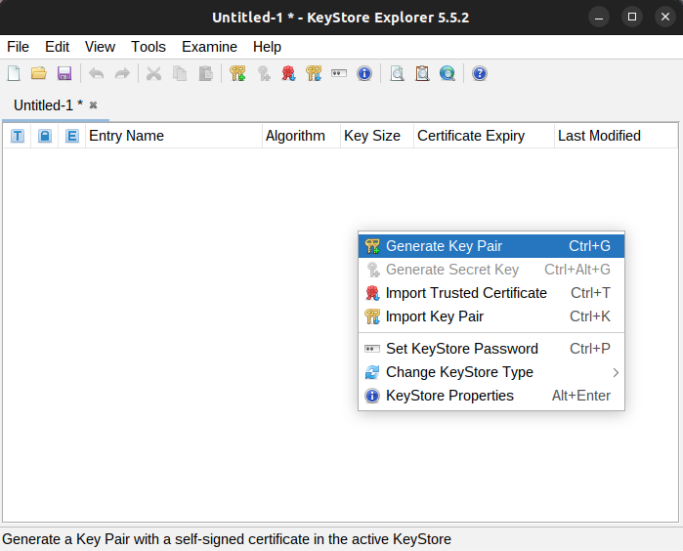The image size is (683, 551).
Task: Select Set KeyStore Password context menu entry
Action: (x=491, y=349)
